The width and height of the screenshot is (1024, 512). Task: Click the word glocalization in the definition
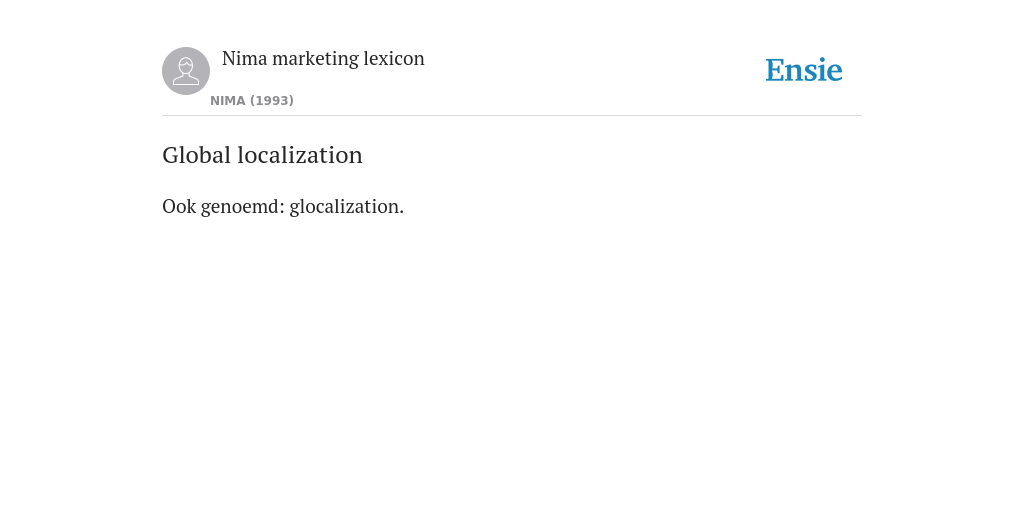(x=346, y=206)
